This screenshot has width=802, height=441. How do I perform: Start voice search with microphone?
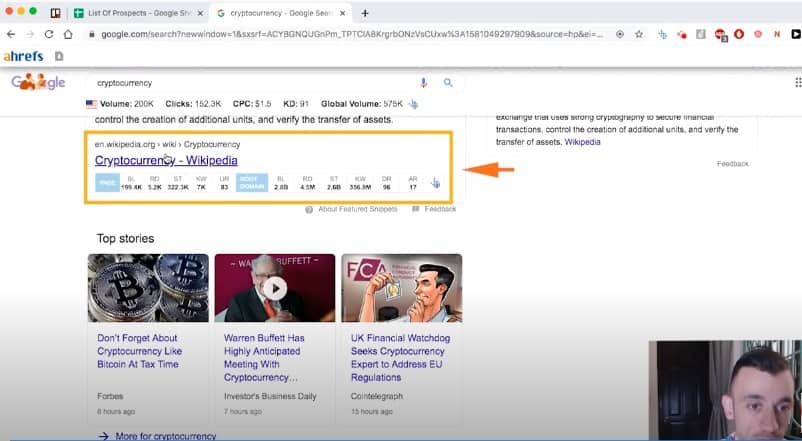[424, 83]
